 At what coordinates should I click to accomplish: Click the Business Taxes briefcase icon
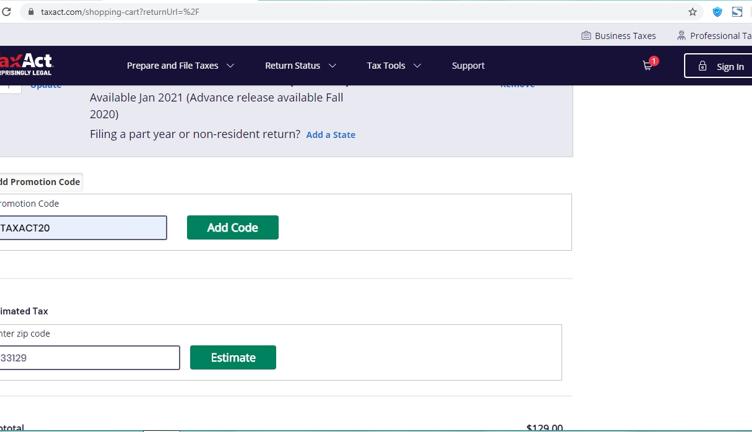click(x=586, y=35)
